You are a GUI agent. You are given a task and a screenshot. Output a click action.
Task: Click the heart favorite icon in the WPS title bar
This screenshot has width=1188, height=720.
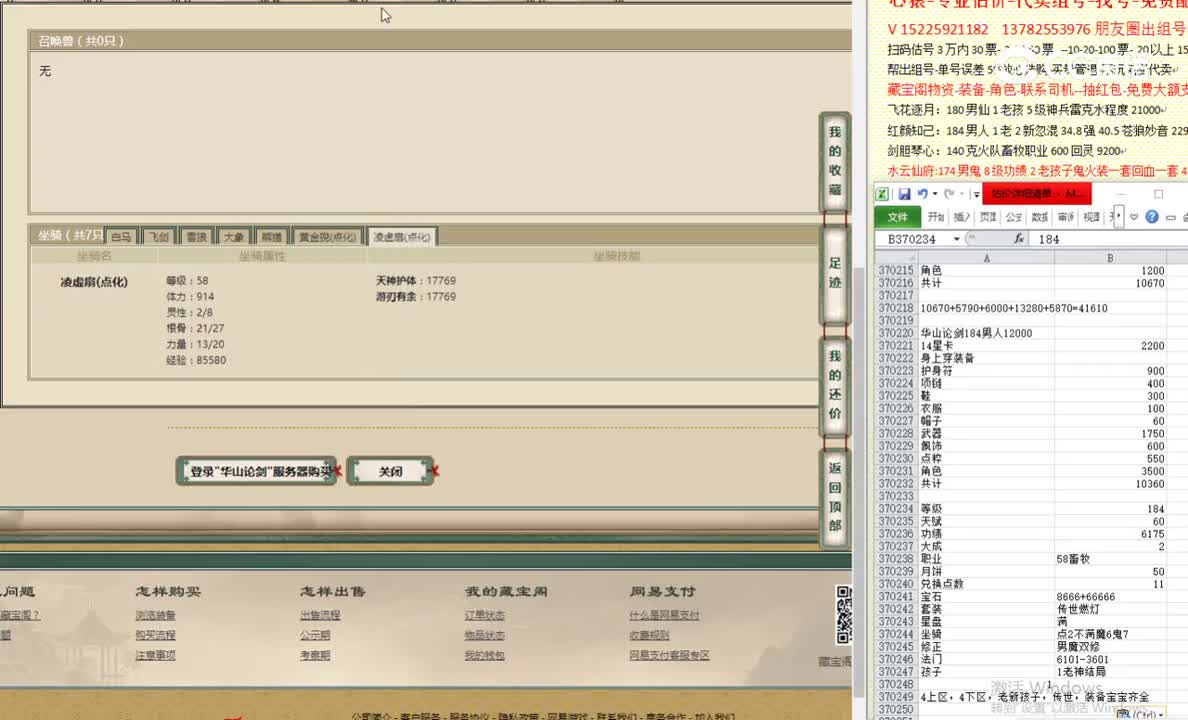pos(1133,217)
